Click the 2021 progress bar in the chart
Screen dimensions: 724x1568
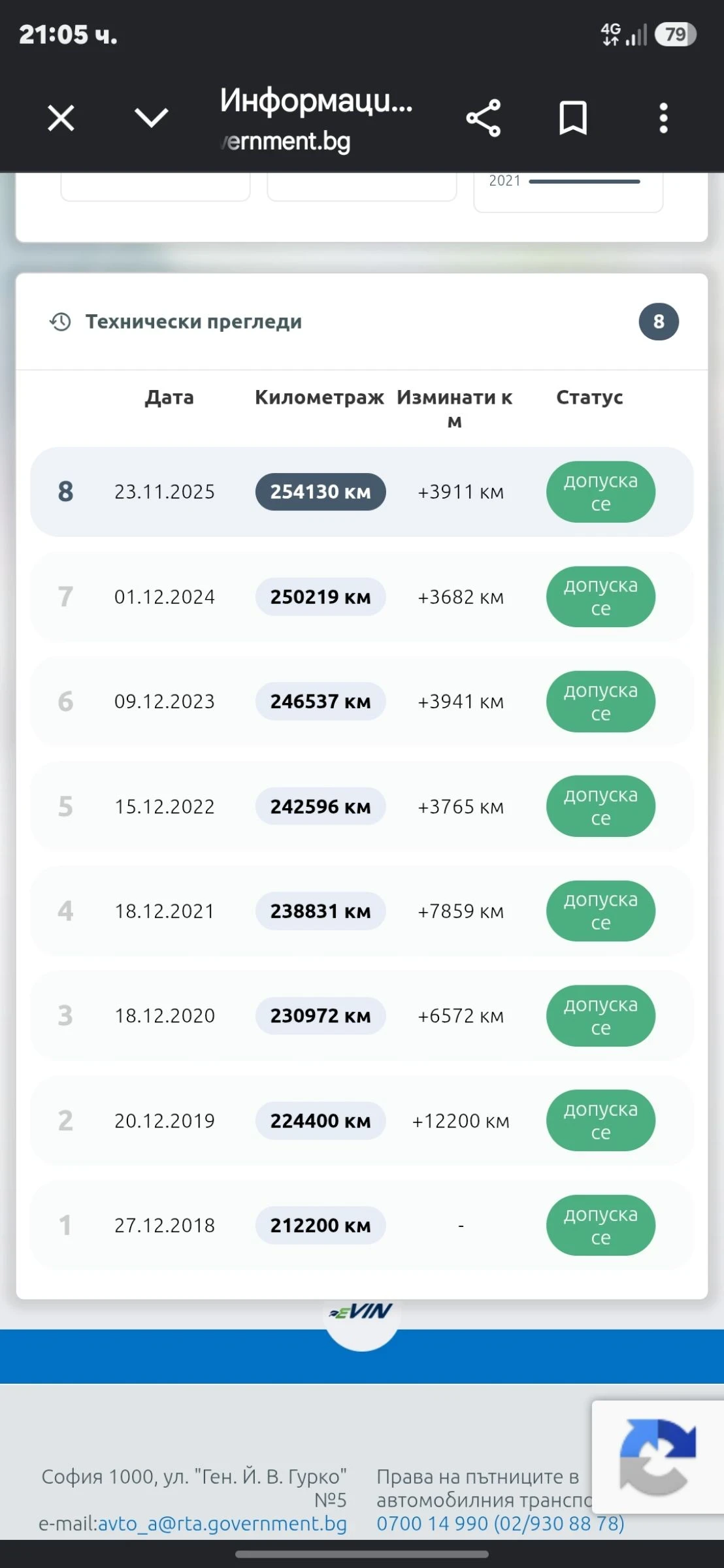[584, 182]
